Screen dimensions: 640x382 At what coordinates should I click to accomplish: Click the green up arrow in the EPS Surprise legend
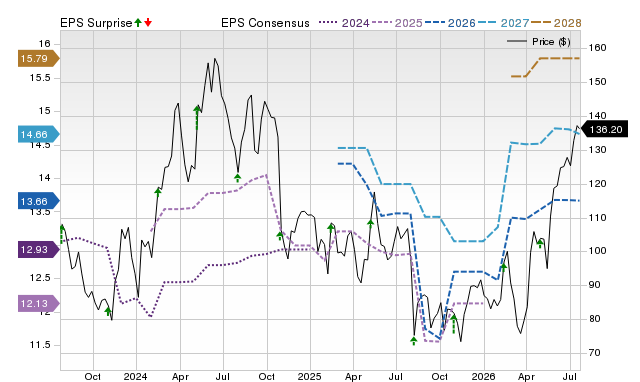click(138, 23)
